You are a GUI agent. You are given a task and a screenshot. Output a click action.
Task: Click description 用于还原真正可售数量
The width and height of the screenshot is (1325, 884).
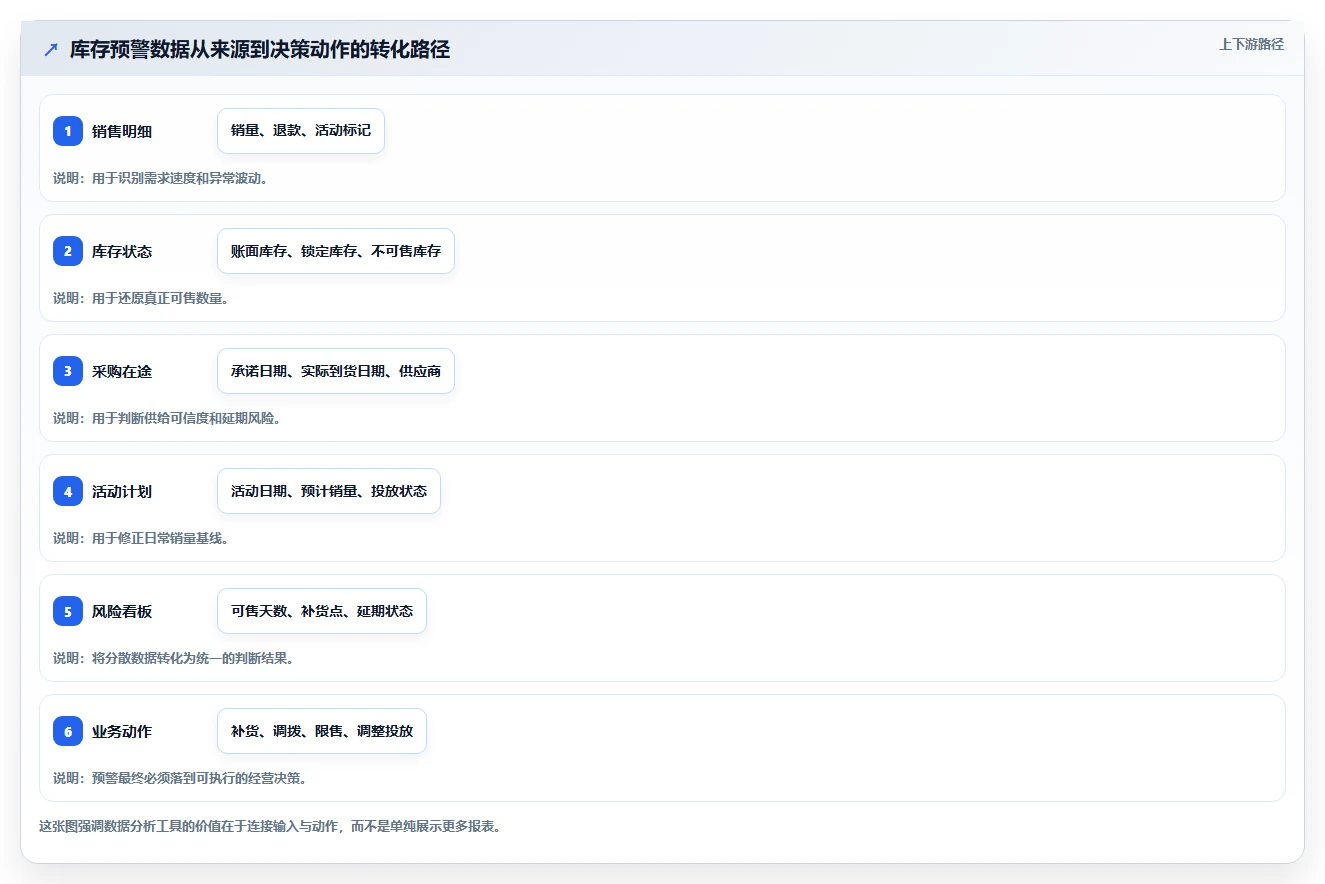click(x=141, y=298)
